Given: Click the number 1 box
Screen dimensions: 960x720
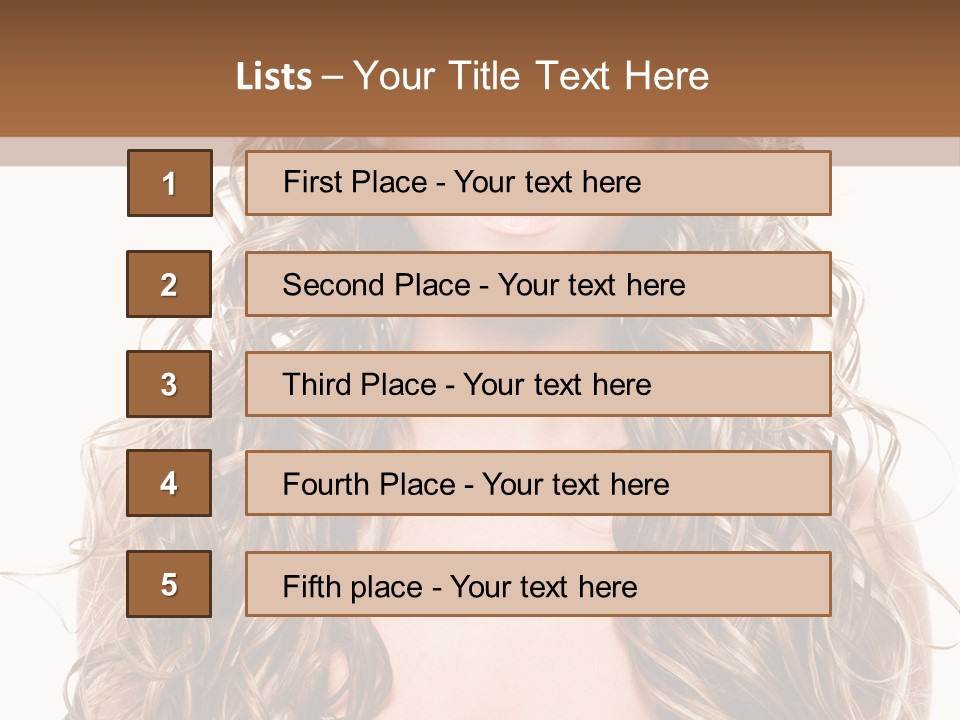Looking at the screenshot, I should (169, 183).
